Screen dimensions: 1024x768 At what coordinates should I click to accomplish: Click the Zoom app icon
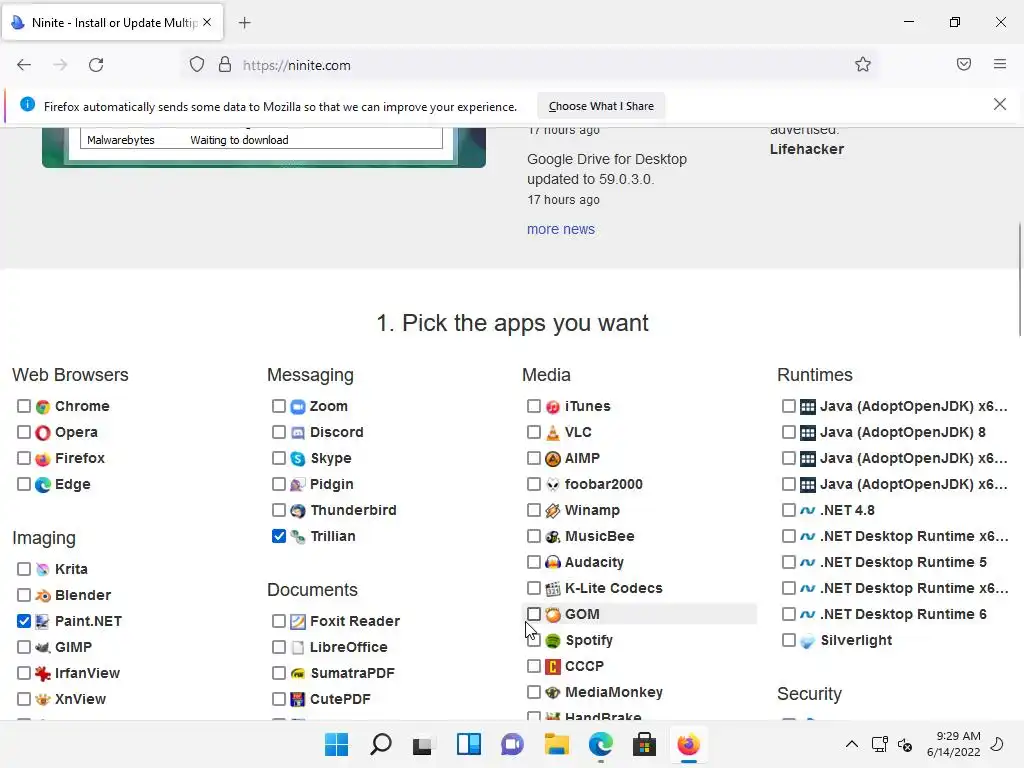[298, 406]
